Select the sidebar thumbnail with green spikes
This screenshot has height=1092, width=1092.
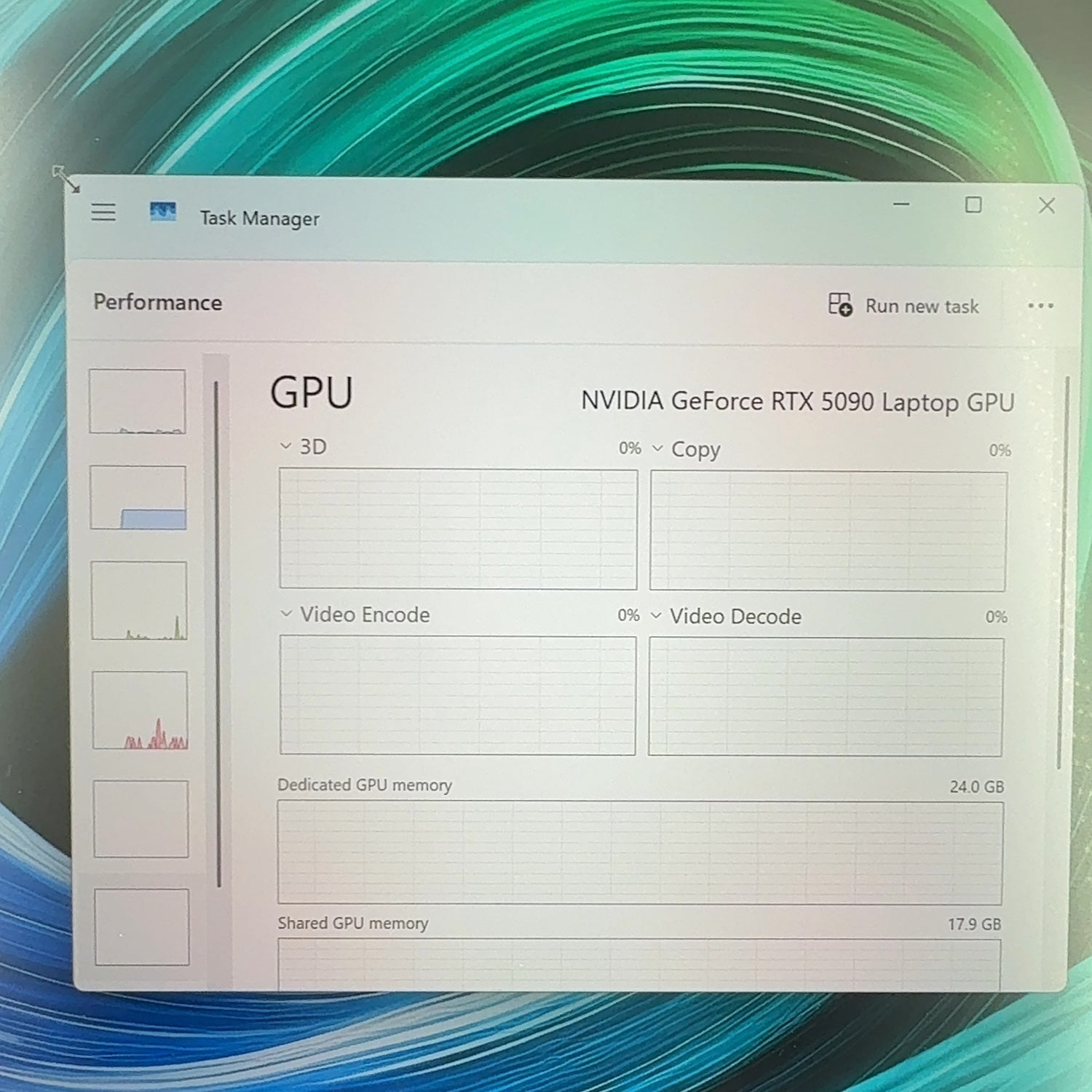139,601
